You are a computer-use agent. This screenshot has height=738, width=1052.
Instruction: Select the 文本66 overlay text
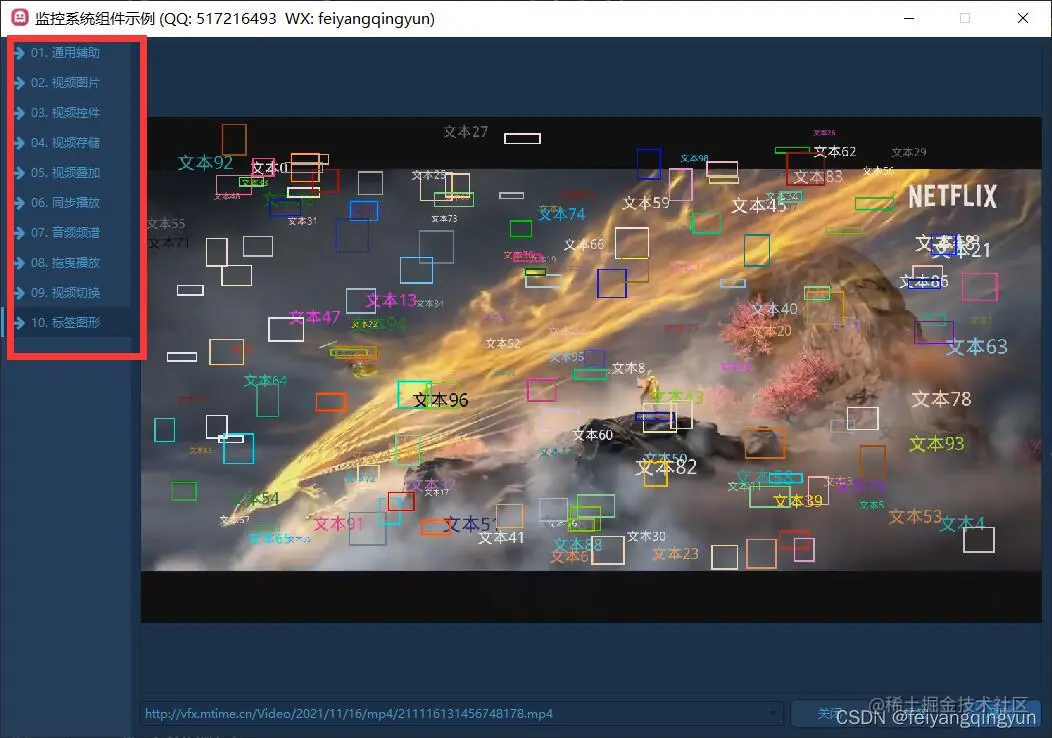click(x=584, y=245)
